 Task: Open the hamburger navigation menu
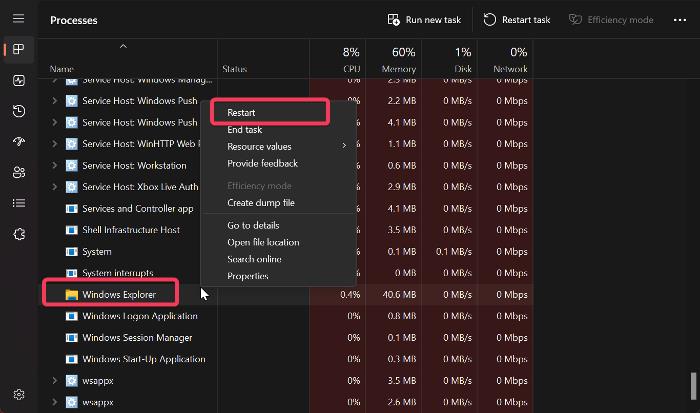click(18, 18)
